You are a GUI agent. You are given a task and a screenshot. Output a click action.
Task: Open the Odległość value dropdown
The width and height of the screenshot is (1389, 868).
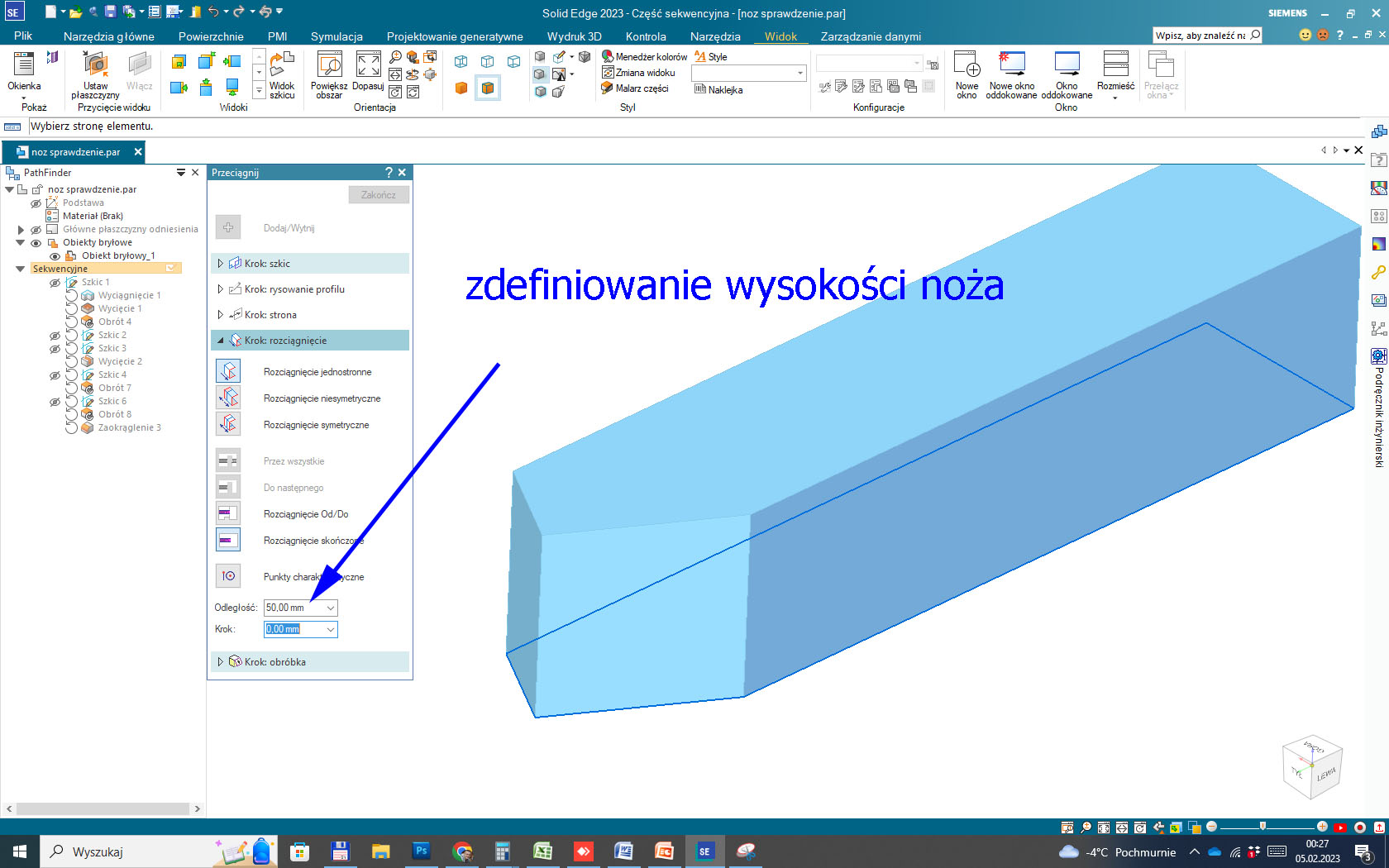pyautogui.click(x=331, y=608)
